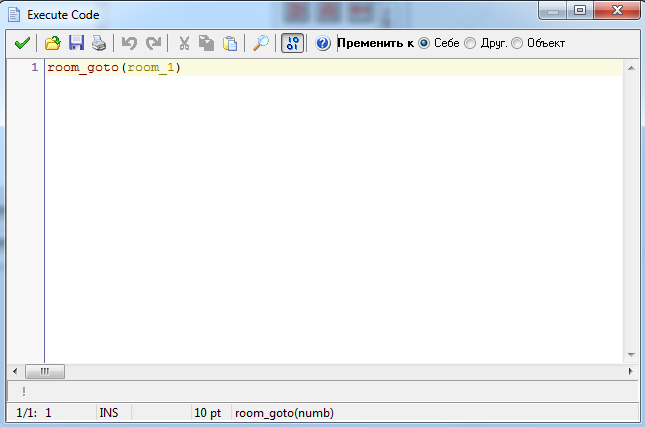This screenshot has height=427, width=645.
Task: Select the Друг. radio option
Action: click(470, 43)
